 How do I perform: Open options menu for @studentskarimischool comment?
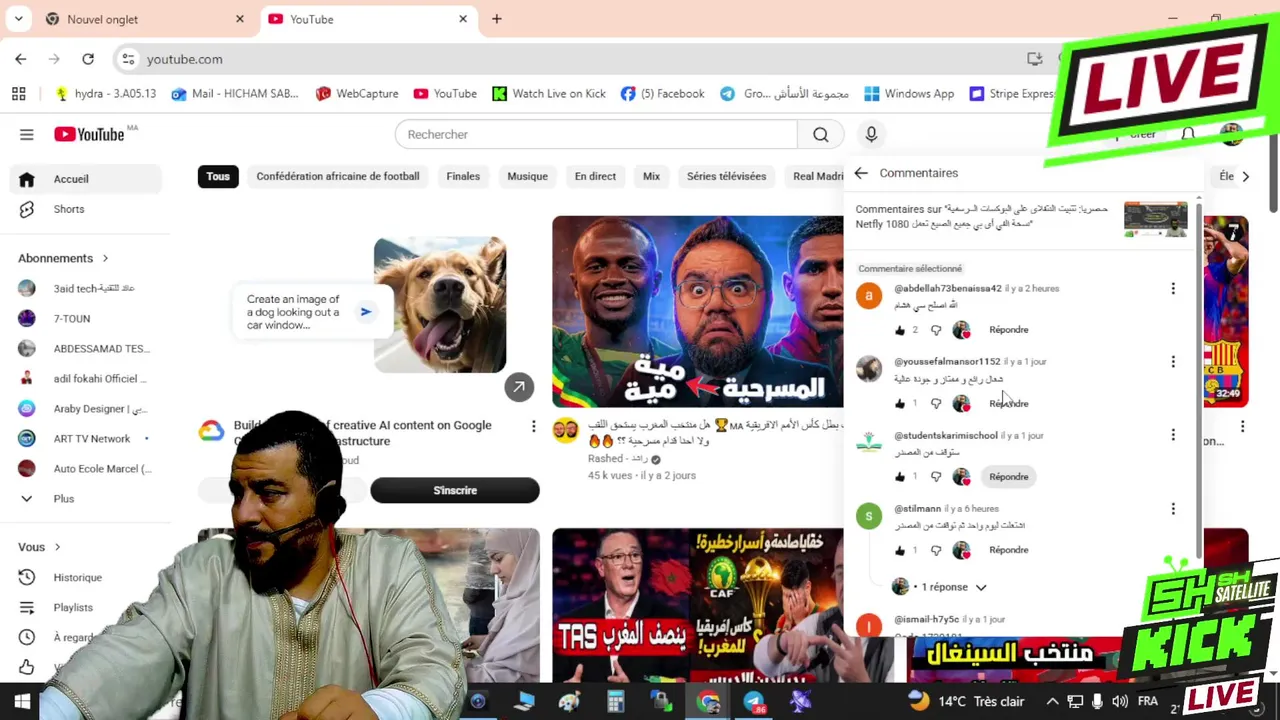pyautogui.click(x=1173, y=435)
